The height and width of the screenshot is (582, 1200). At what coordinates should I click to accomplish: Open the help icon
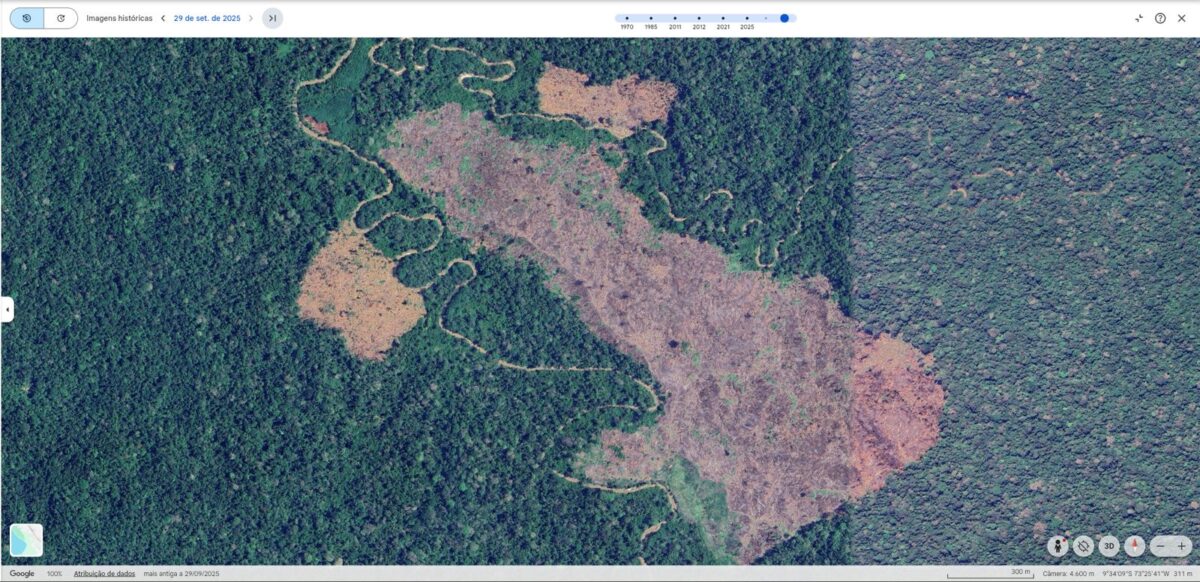tap(1160, 18)
